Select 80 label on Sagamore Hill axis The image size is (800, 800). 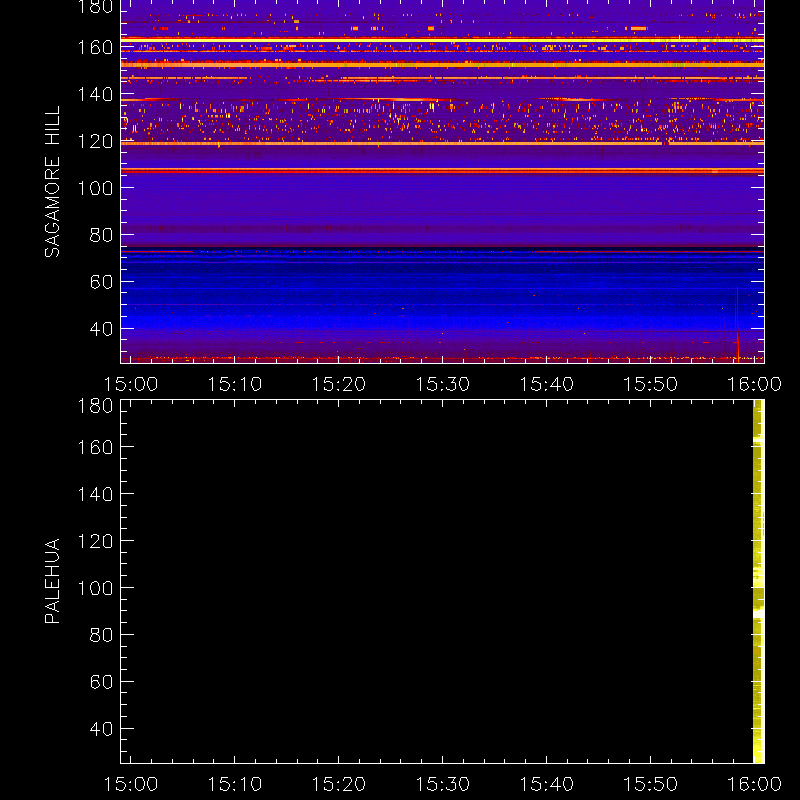coord(101,235)
